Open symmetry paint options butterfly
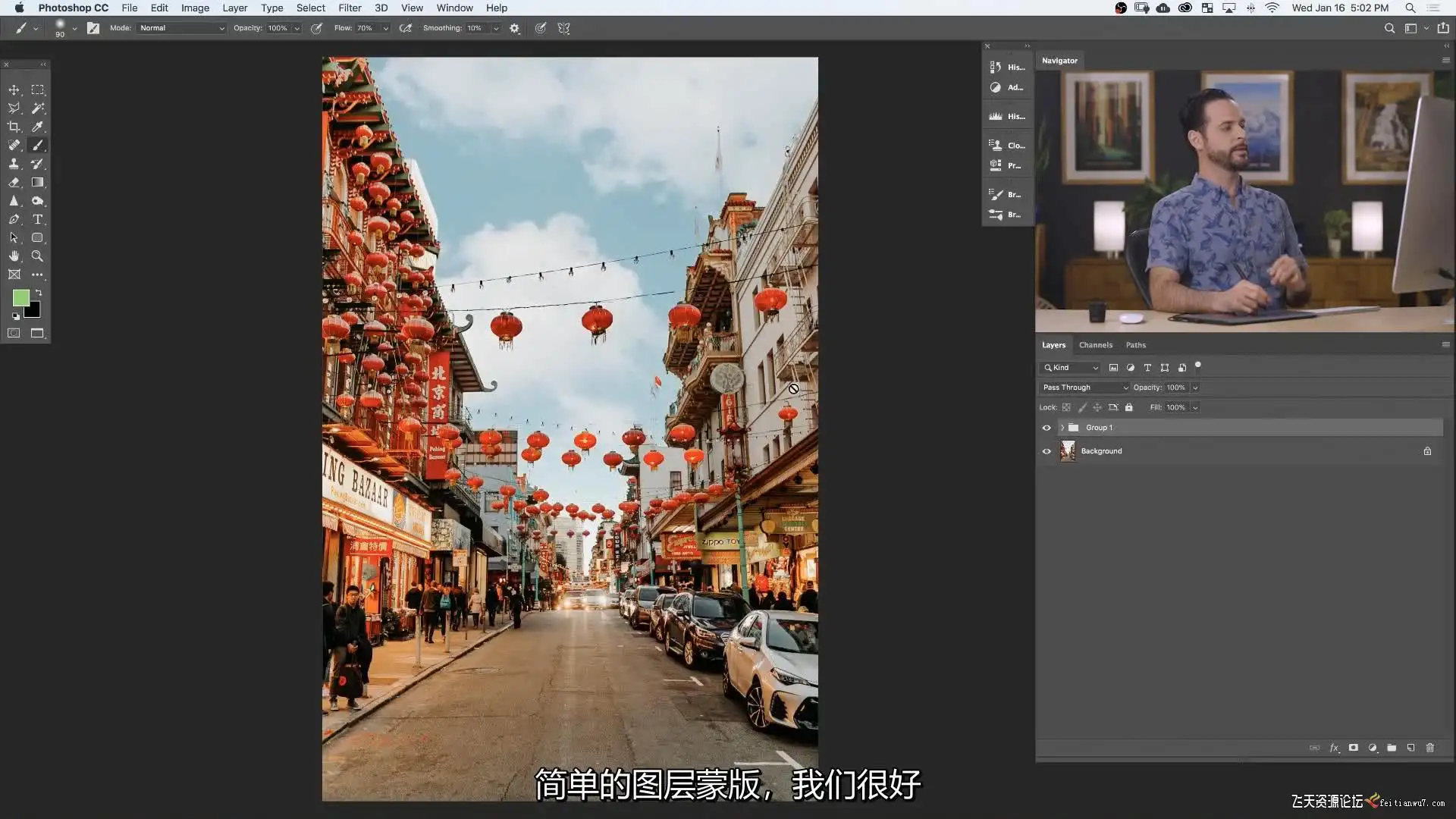 click(x=564, y=28)
